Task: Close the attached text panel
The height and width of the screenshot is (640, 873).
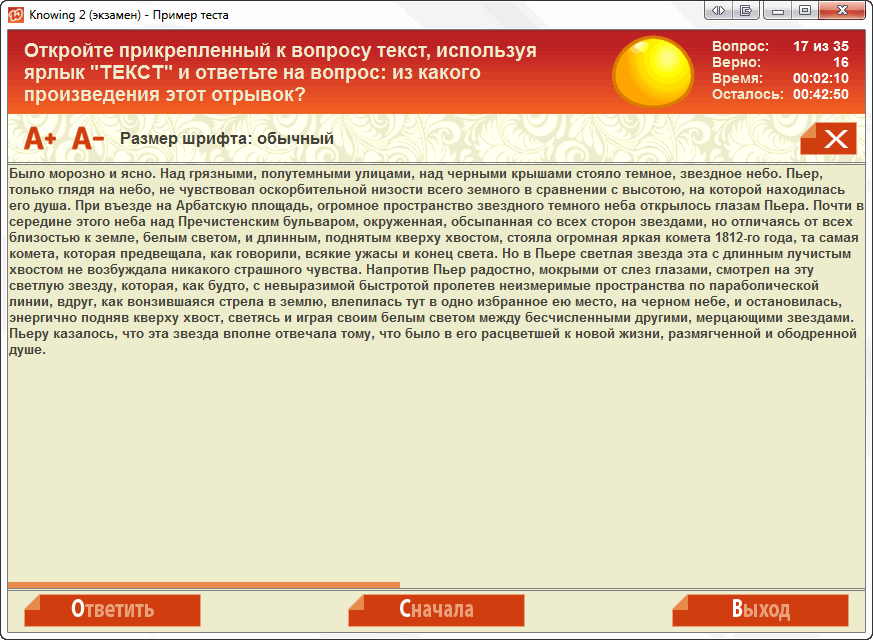Action: [828, 139]
